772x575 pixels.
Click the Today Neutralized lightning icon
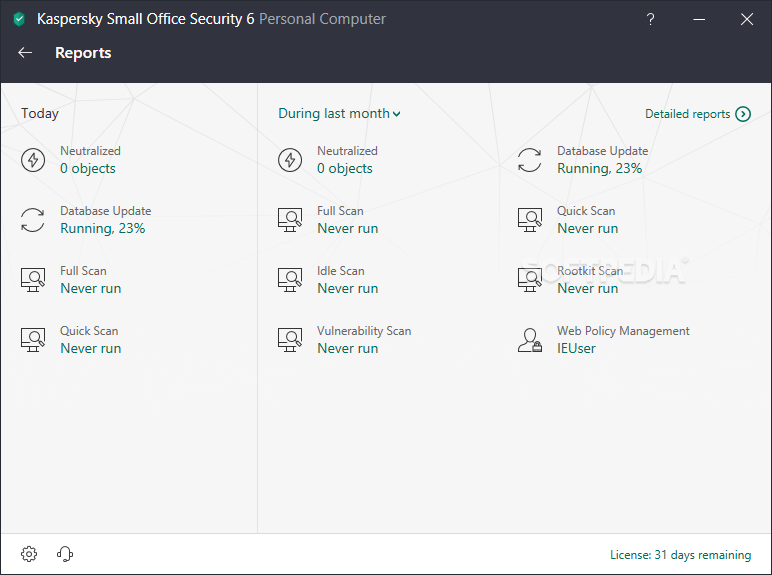(33, 160)
